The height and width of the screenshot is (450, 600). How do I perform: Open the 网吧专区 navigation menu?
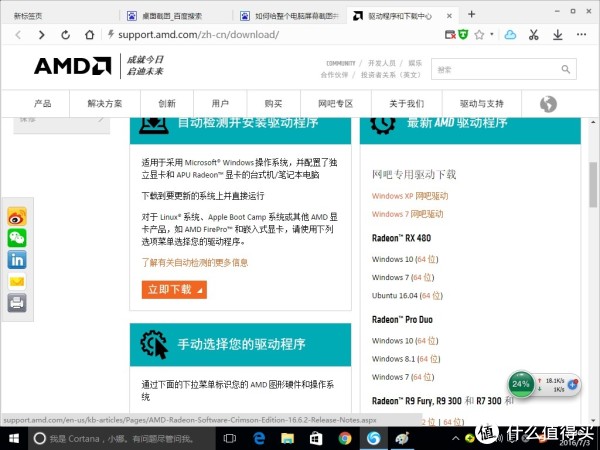coord(336,103)
